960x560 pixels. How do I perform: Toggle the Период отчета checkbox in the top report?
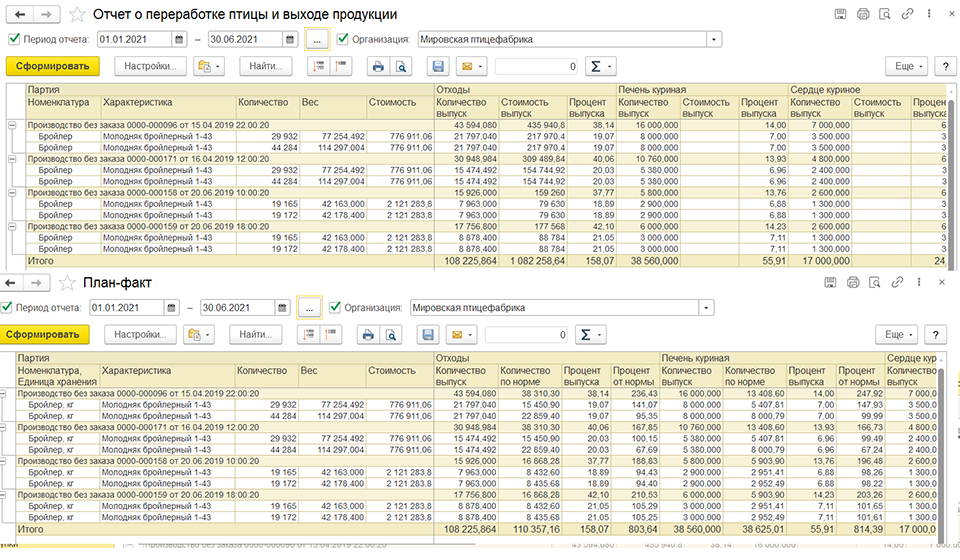(14, 39)
